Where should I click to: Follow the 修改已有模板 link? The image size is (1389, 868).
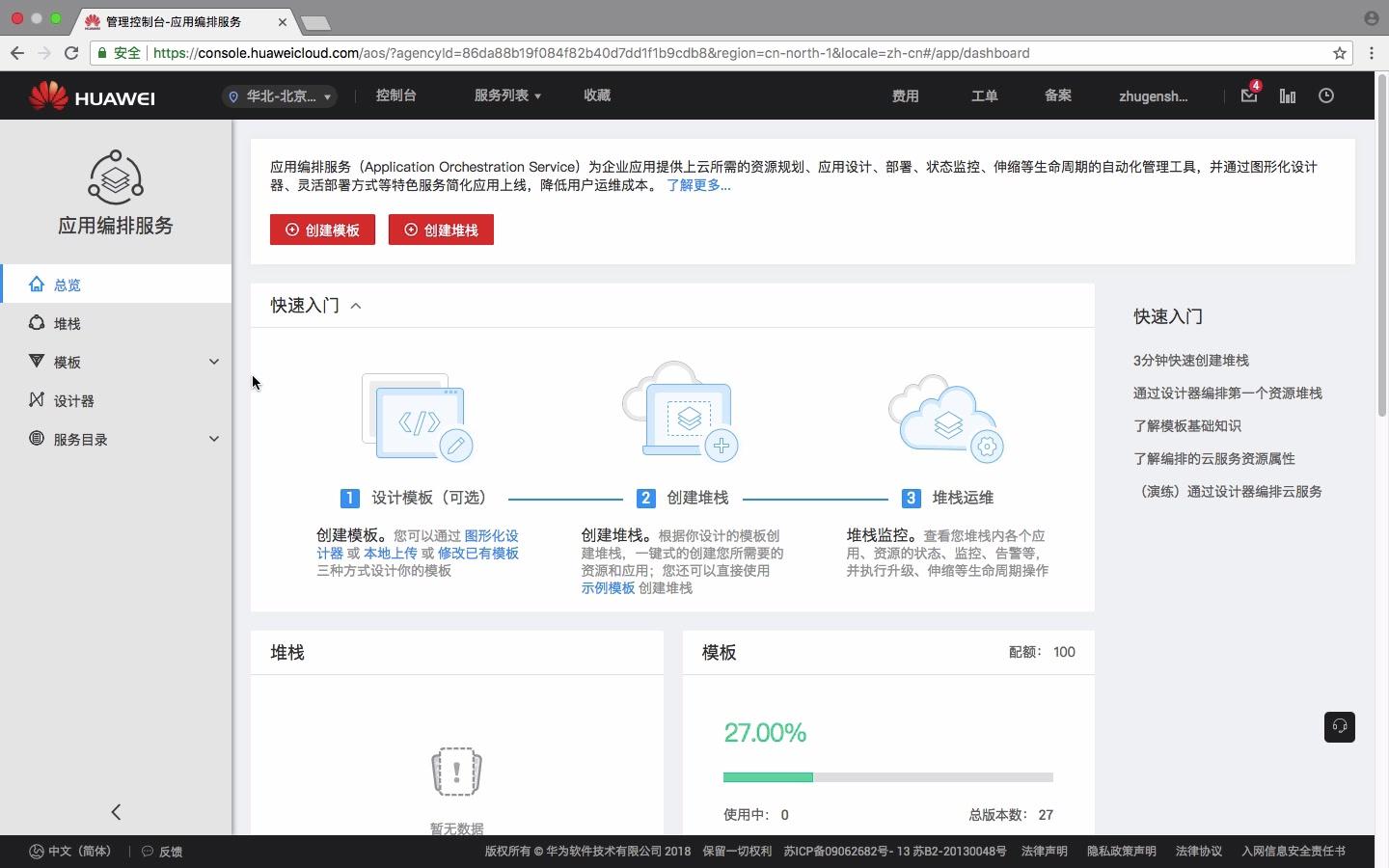click(x=478, y=553)
